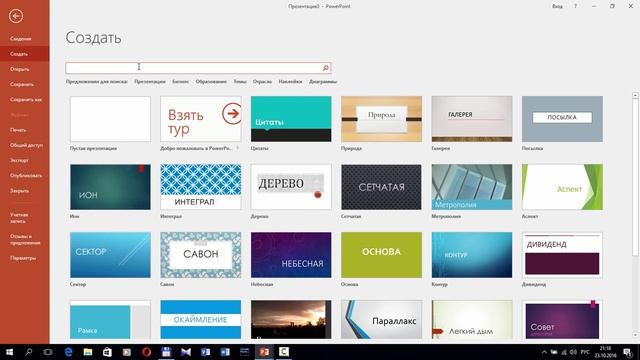
Task: Click Закрыть in the sidebar
Action: tap(19, 191)
